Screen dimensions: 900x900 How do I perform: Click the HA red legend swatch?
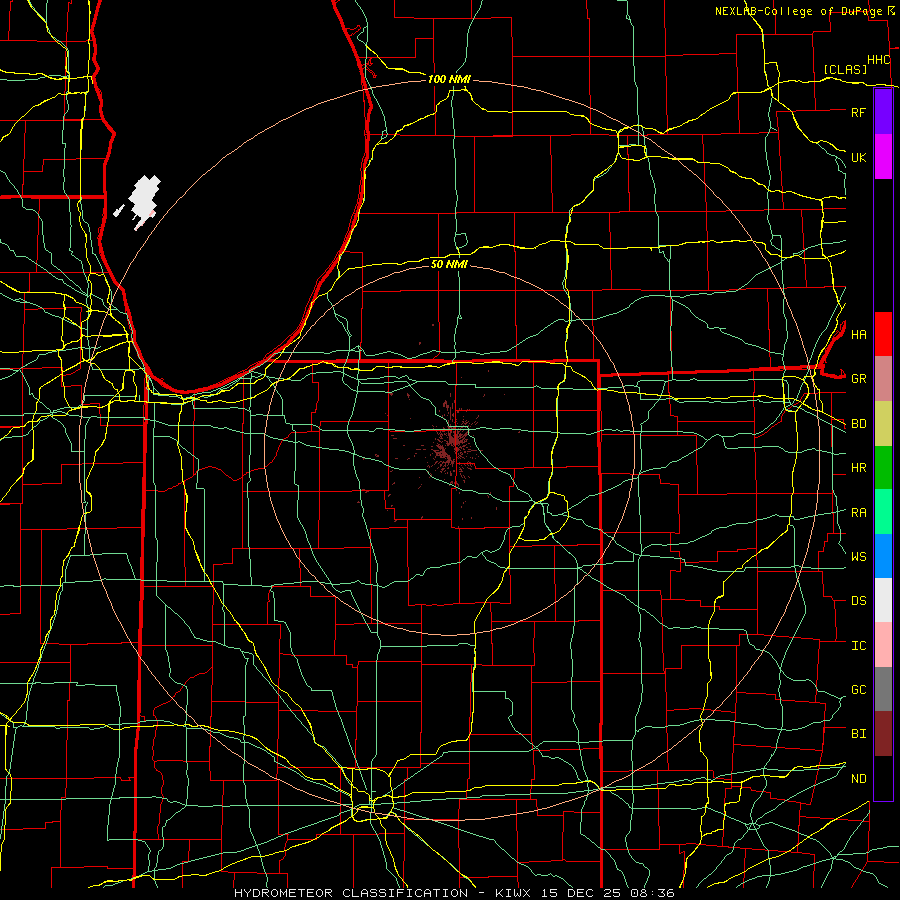point(883,334)
